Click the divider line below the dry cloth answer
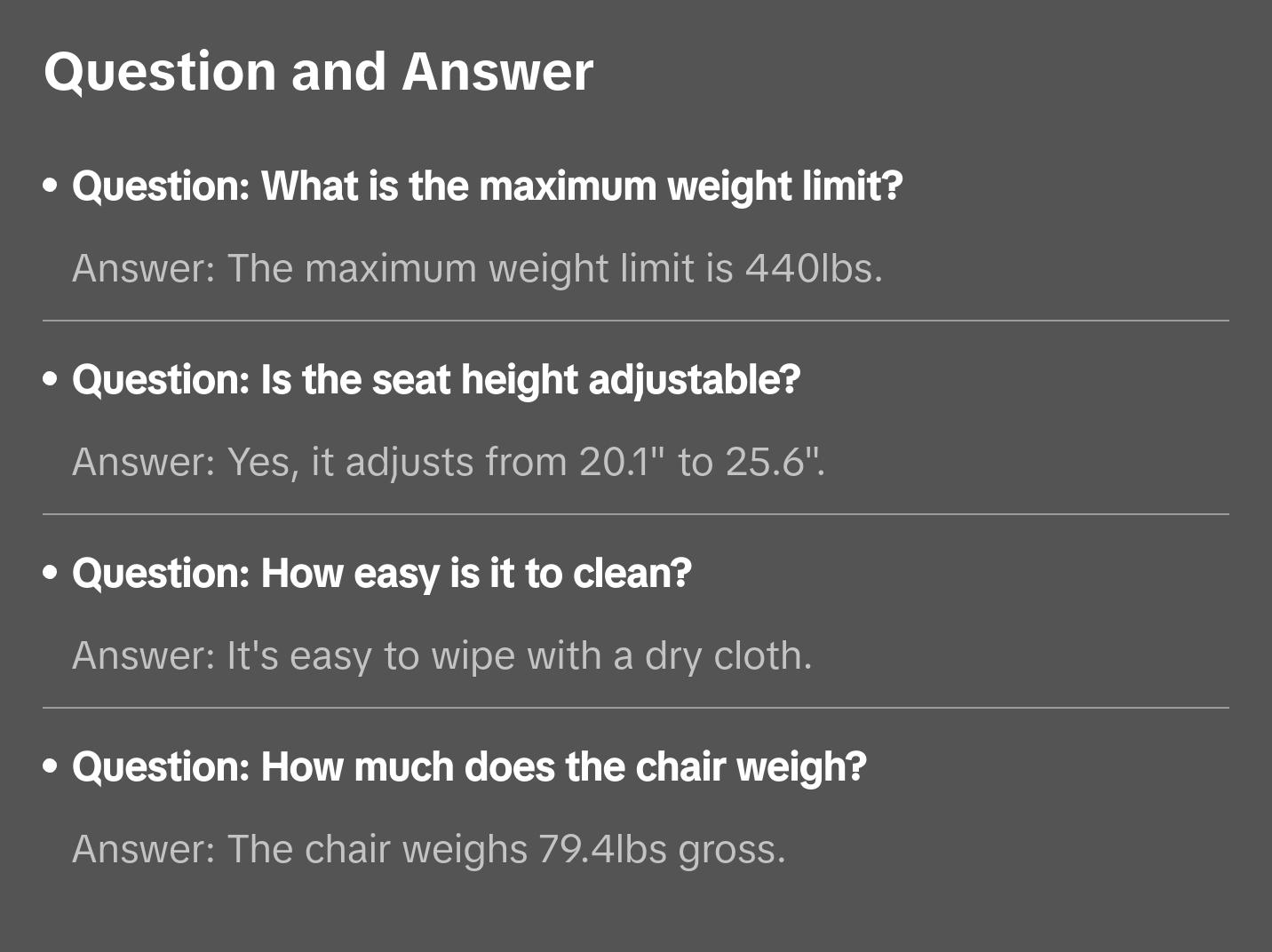 (636, 708)
